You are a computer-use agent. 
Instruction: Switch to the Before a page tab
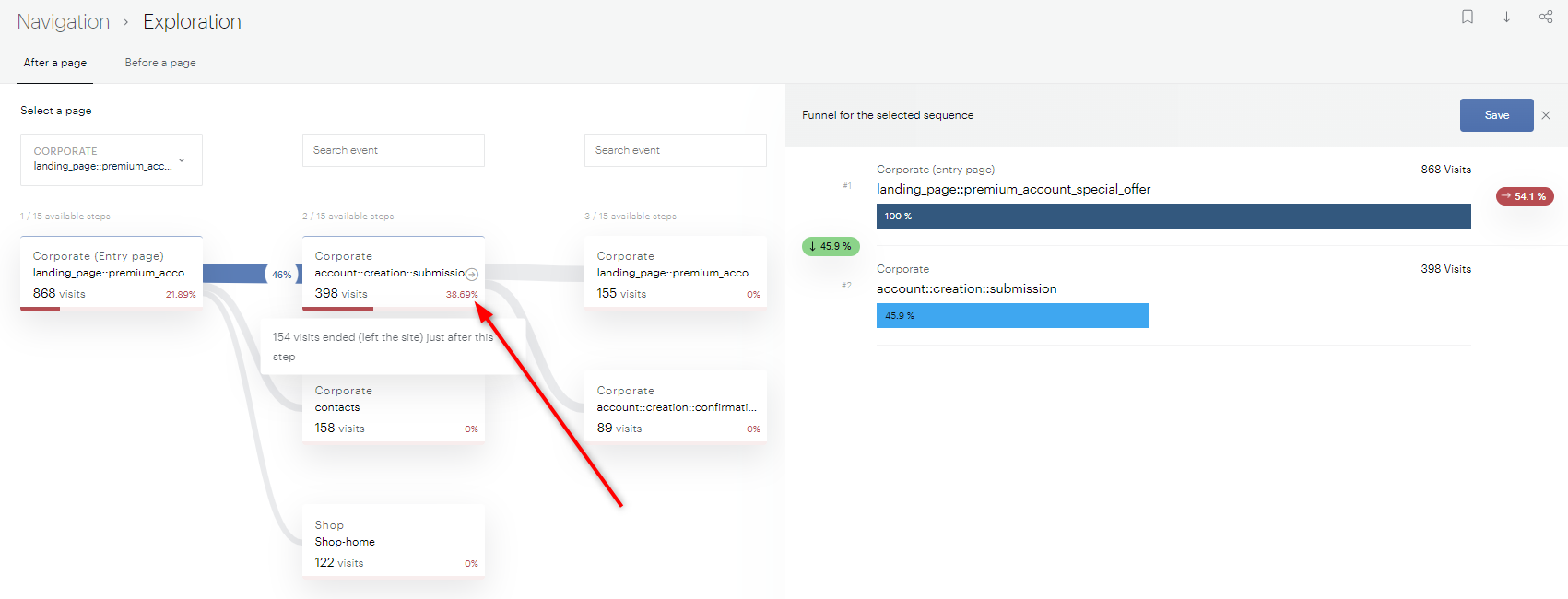click(x=160, y=63)
